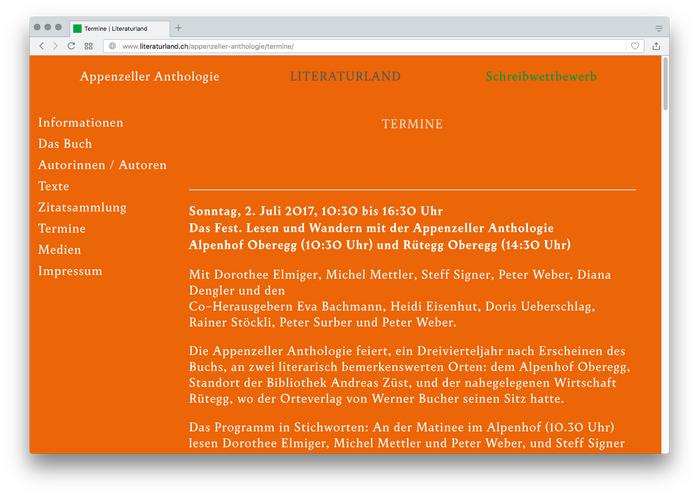Click the page scrollbar thumb

[665, 83]
